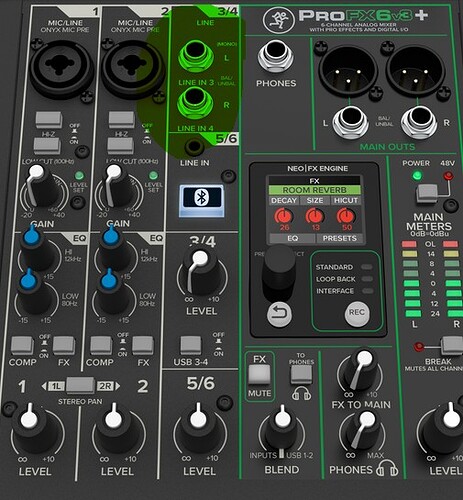The width and height of the screenshot is (463, 500).
Task: Click the Mackie running man logo
Action: click(278, 20)
